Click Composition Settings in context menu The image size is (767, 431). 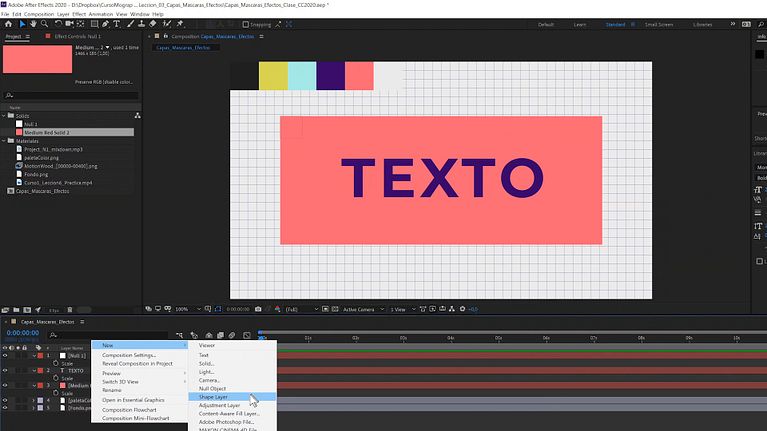tap(129, 355)
